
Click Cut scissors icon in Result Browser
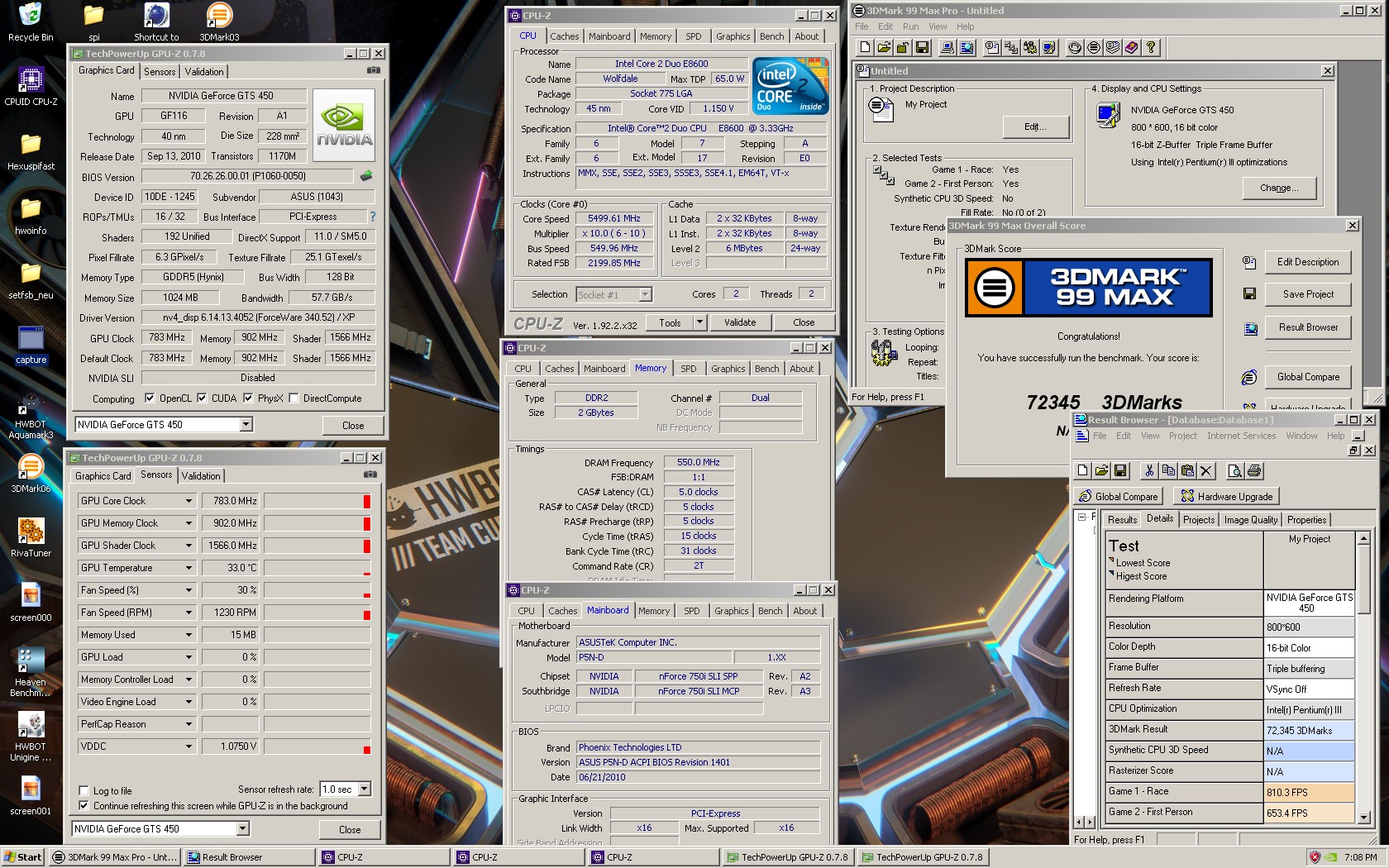1149,470
